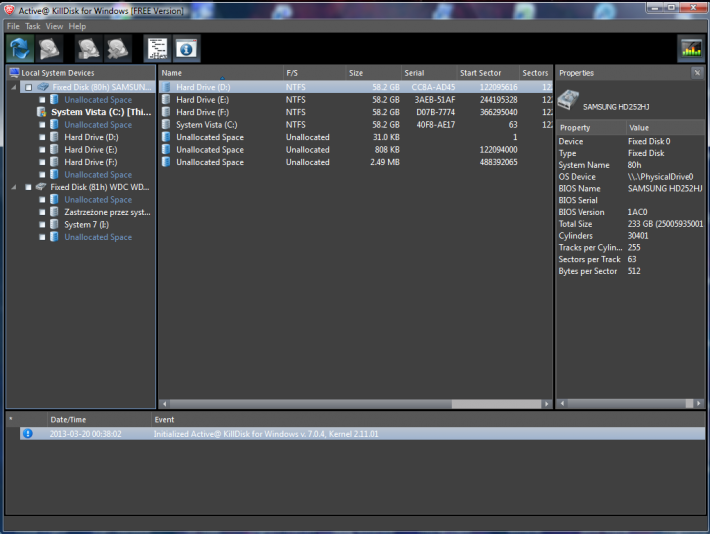Image resolution: width=710 pixels, height=534 pixels.
Task: Check the Hard Drive (F:) checkbox in tree
Action: (42, 162)
